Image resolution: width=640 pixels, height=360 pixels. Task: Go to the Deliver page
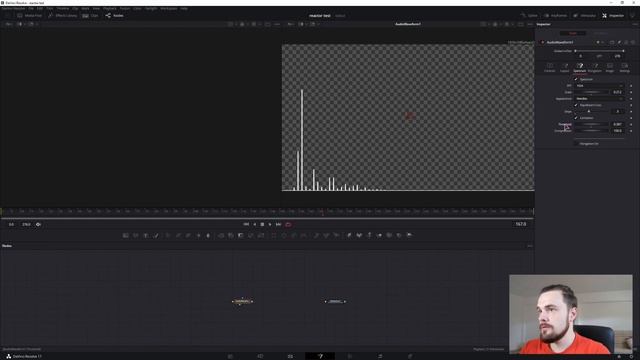tap(410, 356)
